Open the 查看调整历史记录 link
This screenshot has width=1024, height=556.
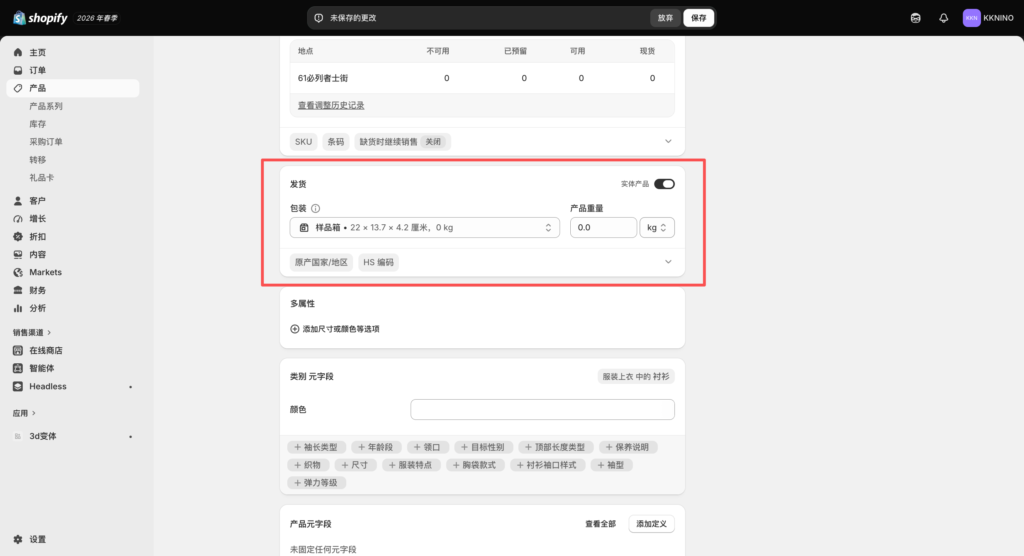pyautogui.click(x=331, y=105)
